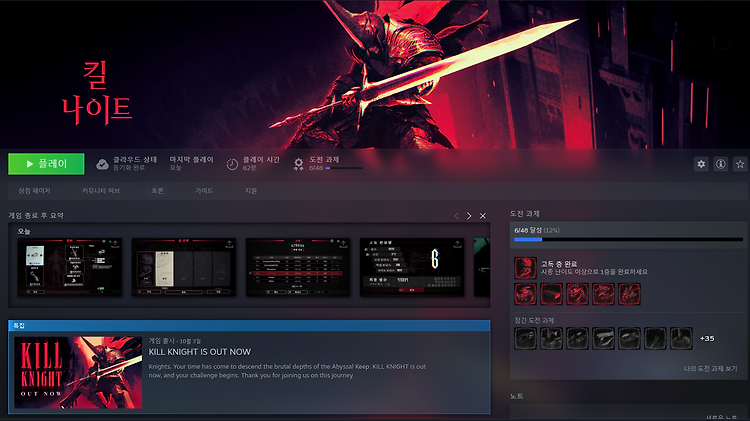750x421 pixels.
Task: Click the 마지막 플레이 last played info
Action: (x=191, y=163)
